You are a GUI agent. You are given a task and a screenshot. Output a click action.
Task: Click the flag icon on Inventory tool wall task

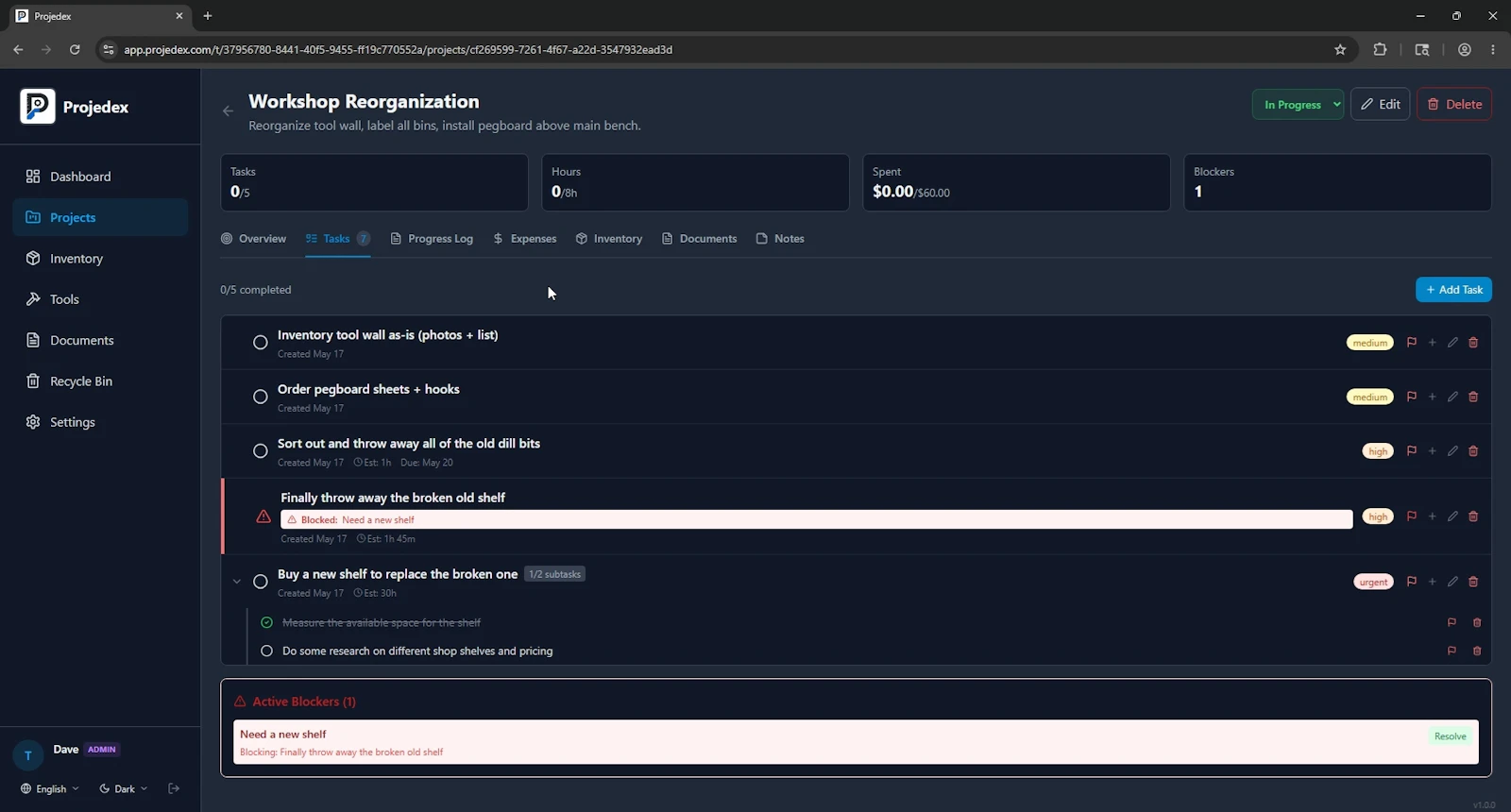click(x=1412, y=343)
